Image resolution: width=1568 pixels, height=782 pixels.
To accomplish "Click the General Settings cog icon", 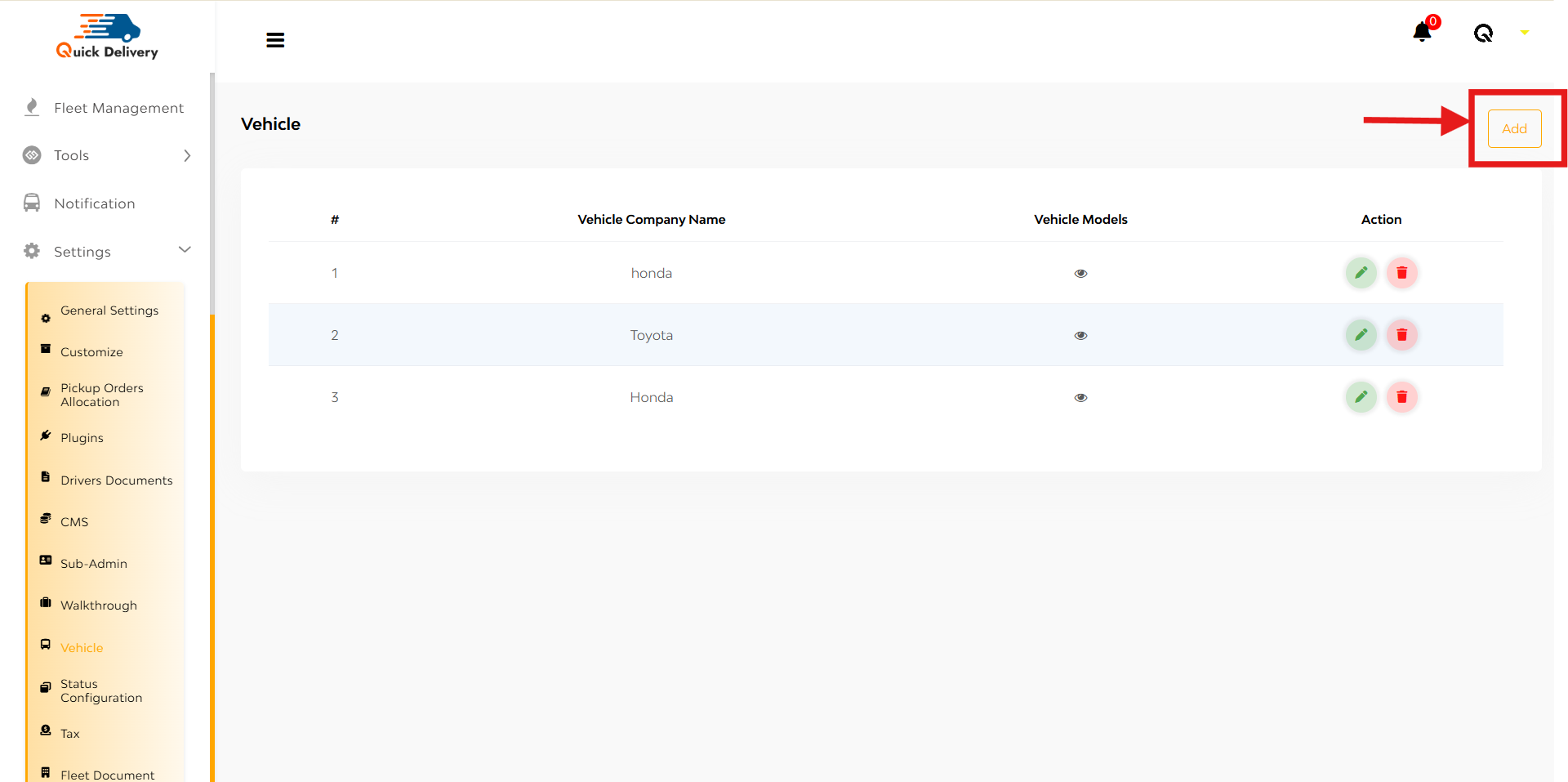I will point(46,318).
